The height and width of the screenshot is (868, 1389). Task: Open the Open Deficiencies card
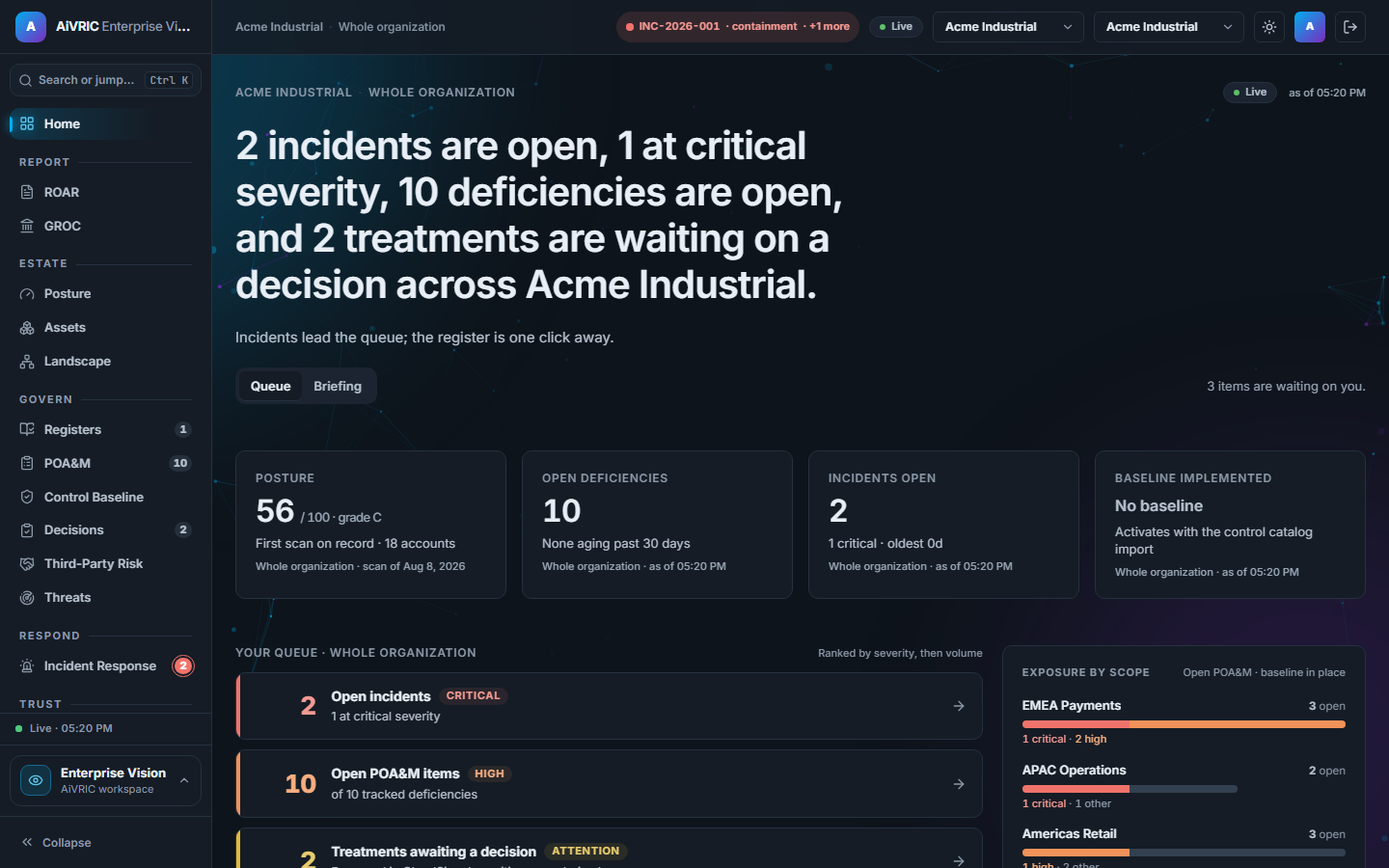point(657,525)
